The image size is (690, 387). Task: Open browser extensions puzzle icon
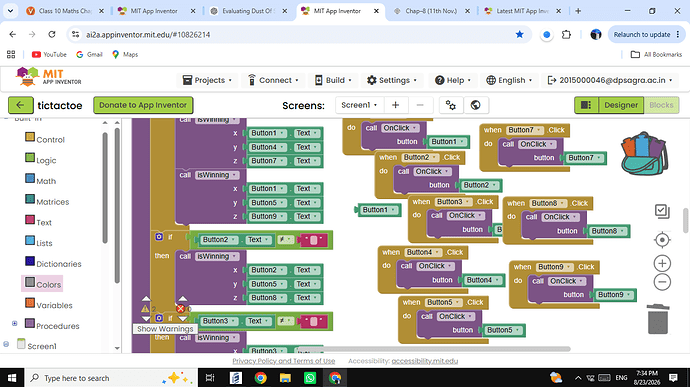tap(566, 34)
